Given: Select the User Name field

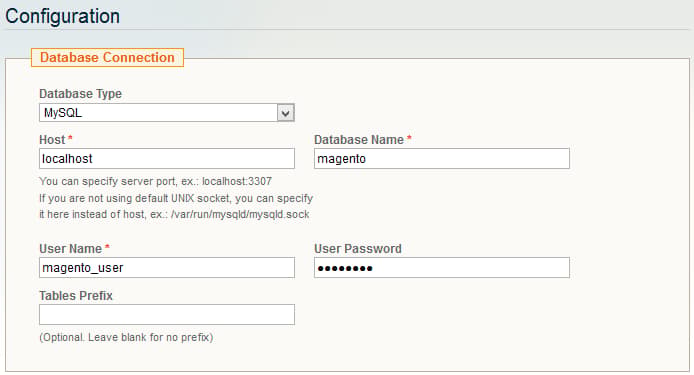Looking at the screenshot, I should [166, 267].
